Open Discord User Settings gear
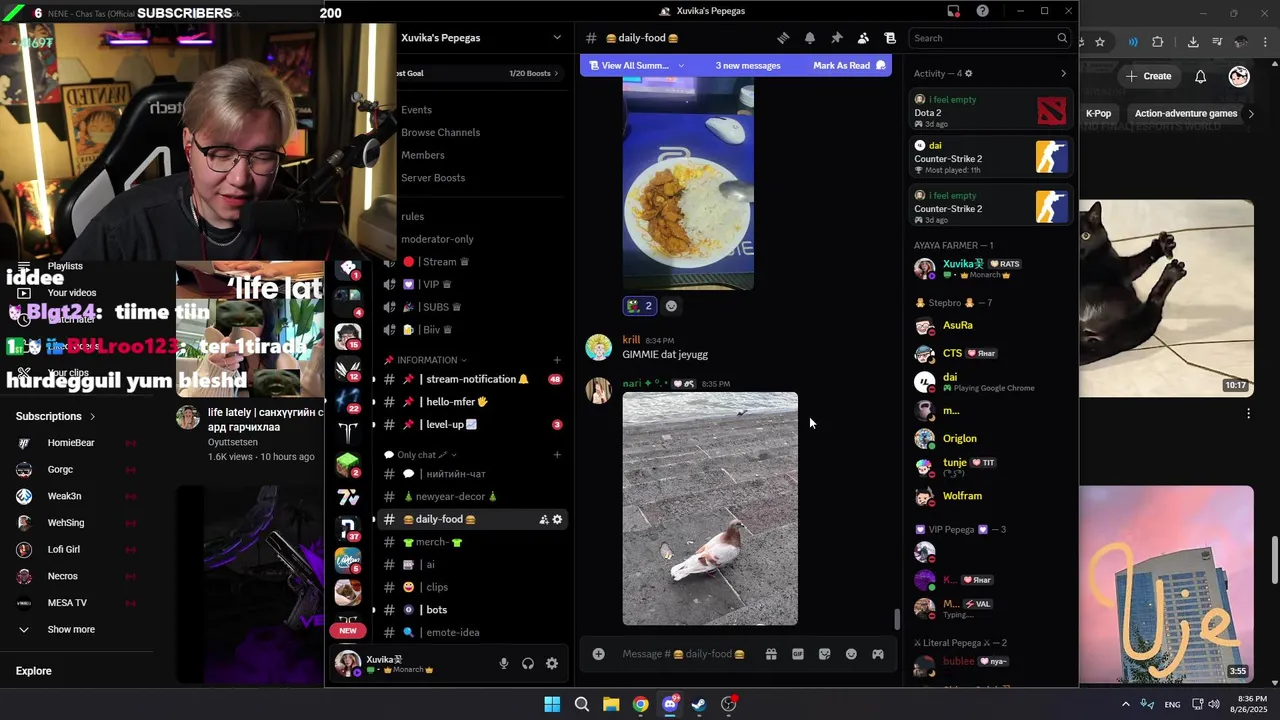 [x=552, y=663]
